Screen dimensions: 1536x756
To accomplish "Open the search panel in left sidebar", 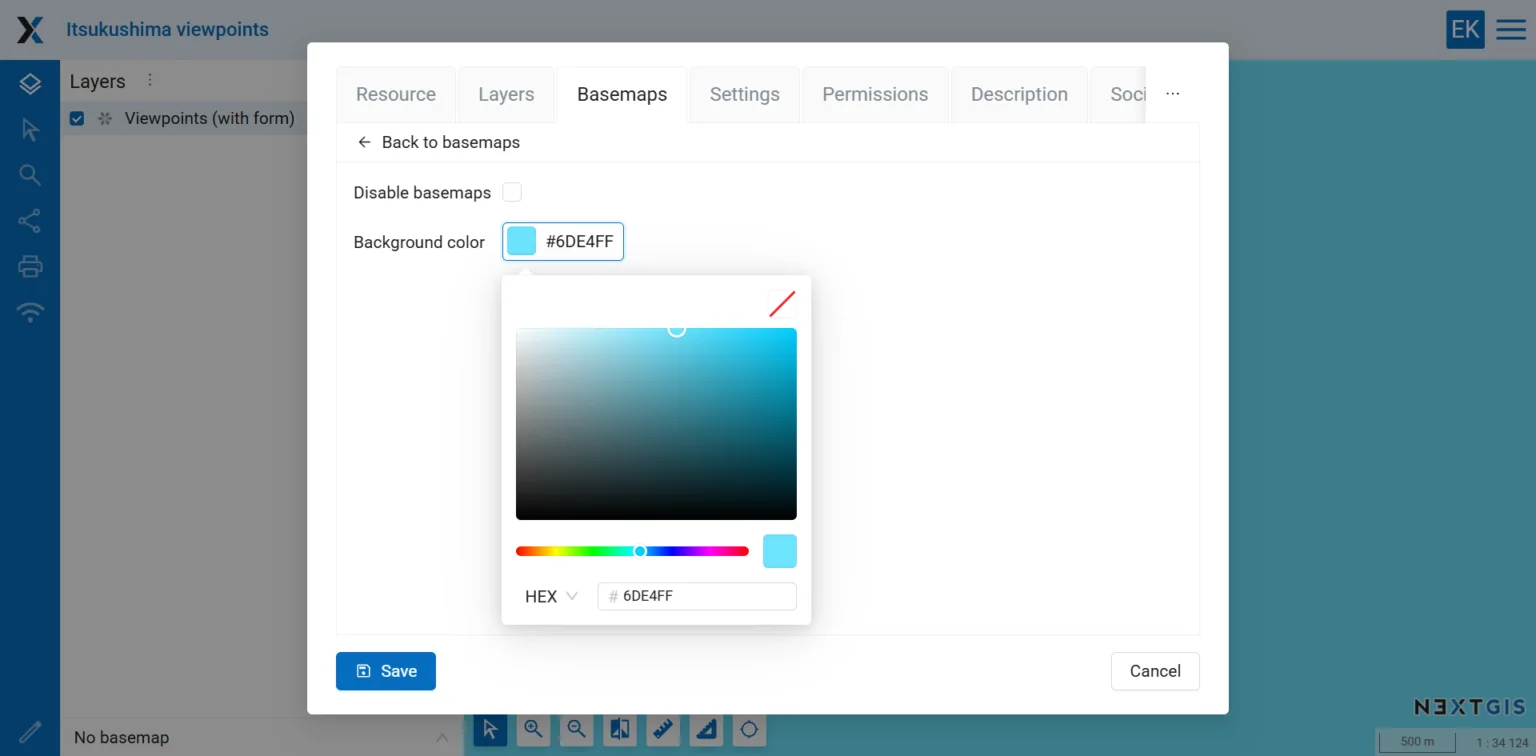I will tap(30, 175).
